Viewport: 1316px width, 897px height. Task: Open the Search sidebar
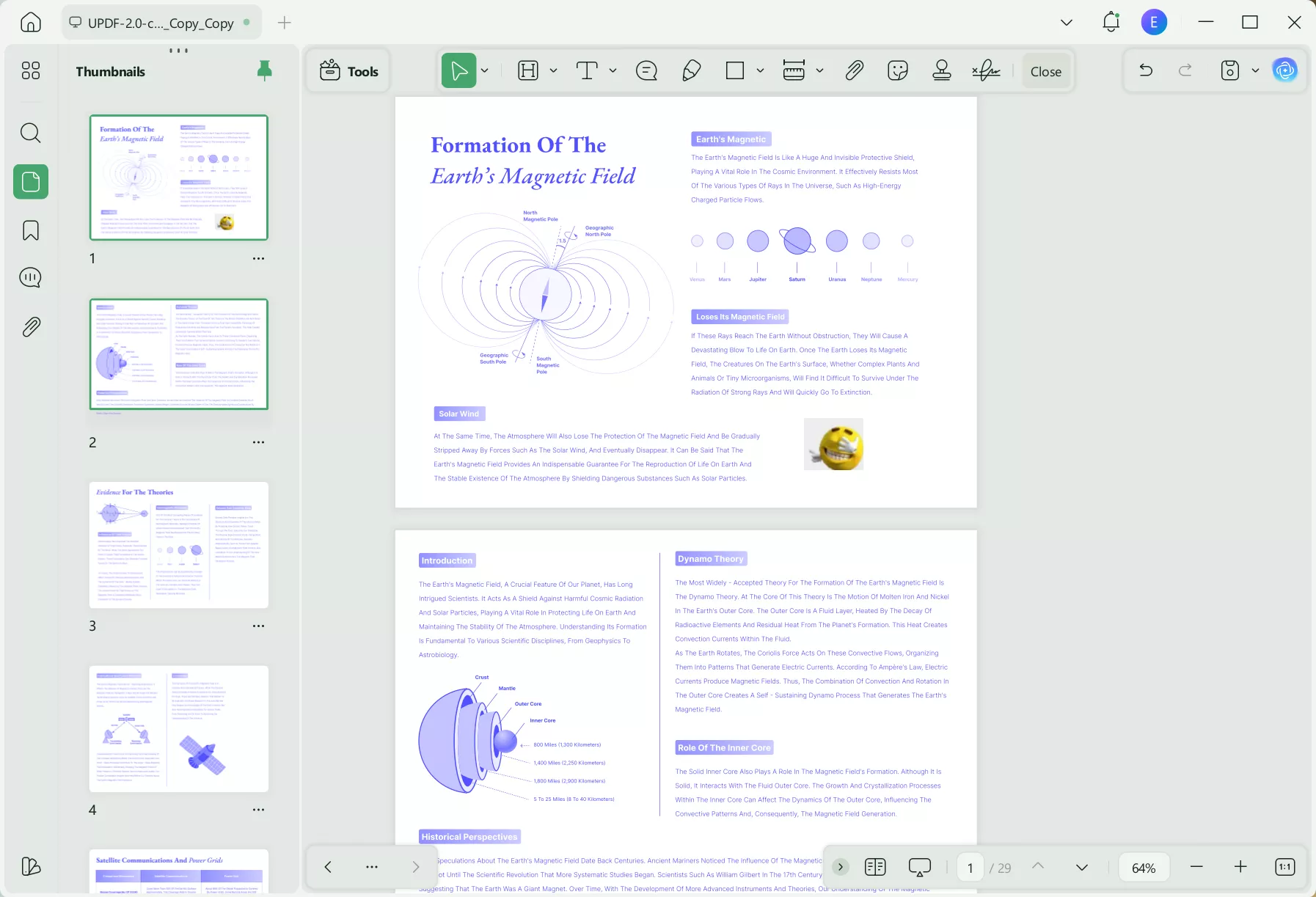click(30, 133)
